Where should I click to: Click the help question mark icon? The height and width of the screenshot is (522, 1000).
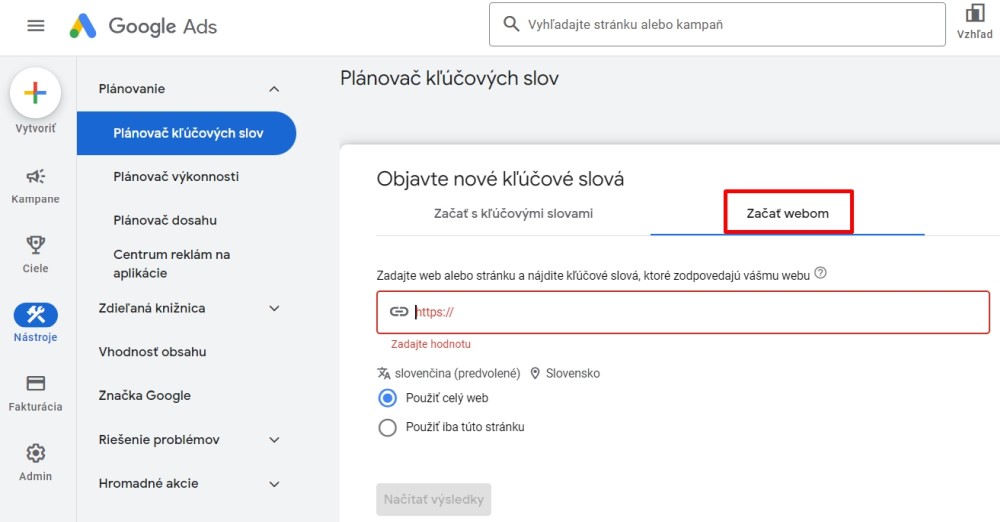tap(821, 273)
